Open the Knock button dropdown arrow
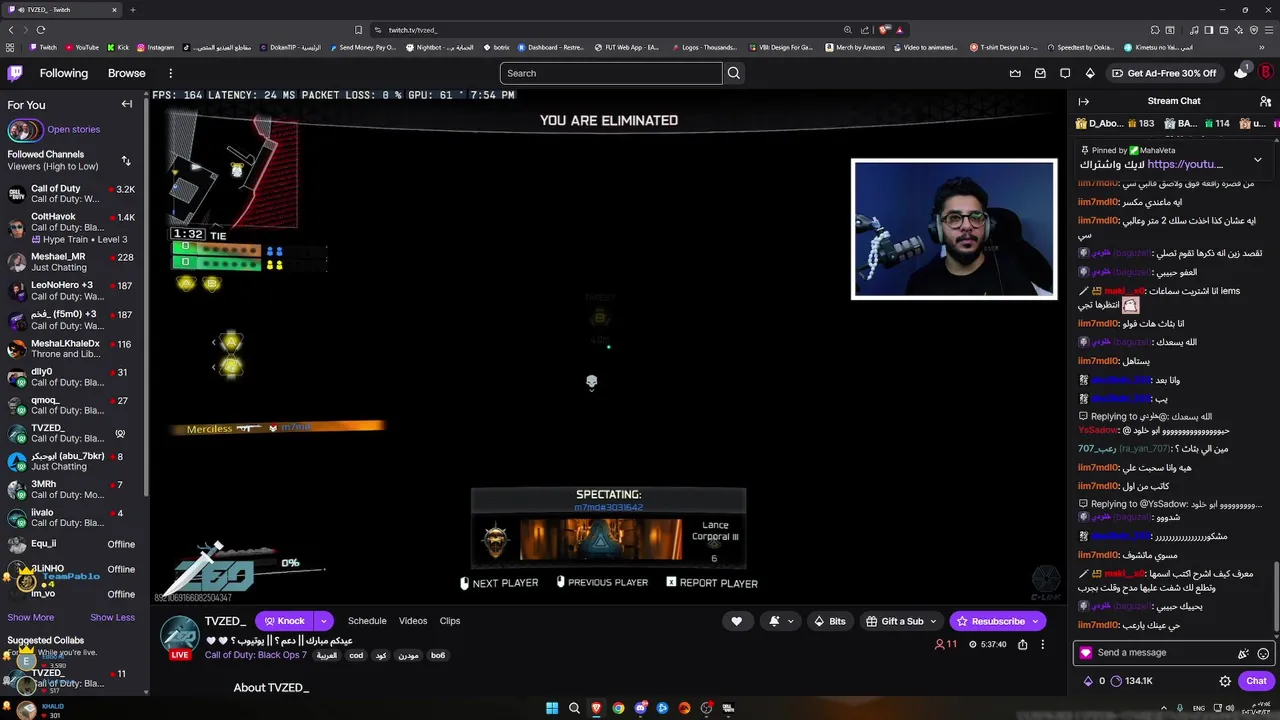Screen dimensions: 1280x720 point(323,621)
